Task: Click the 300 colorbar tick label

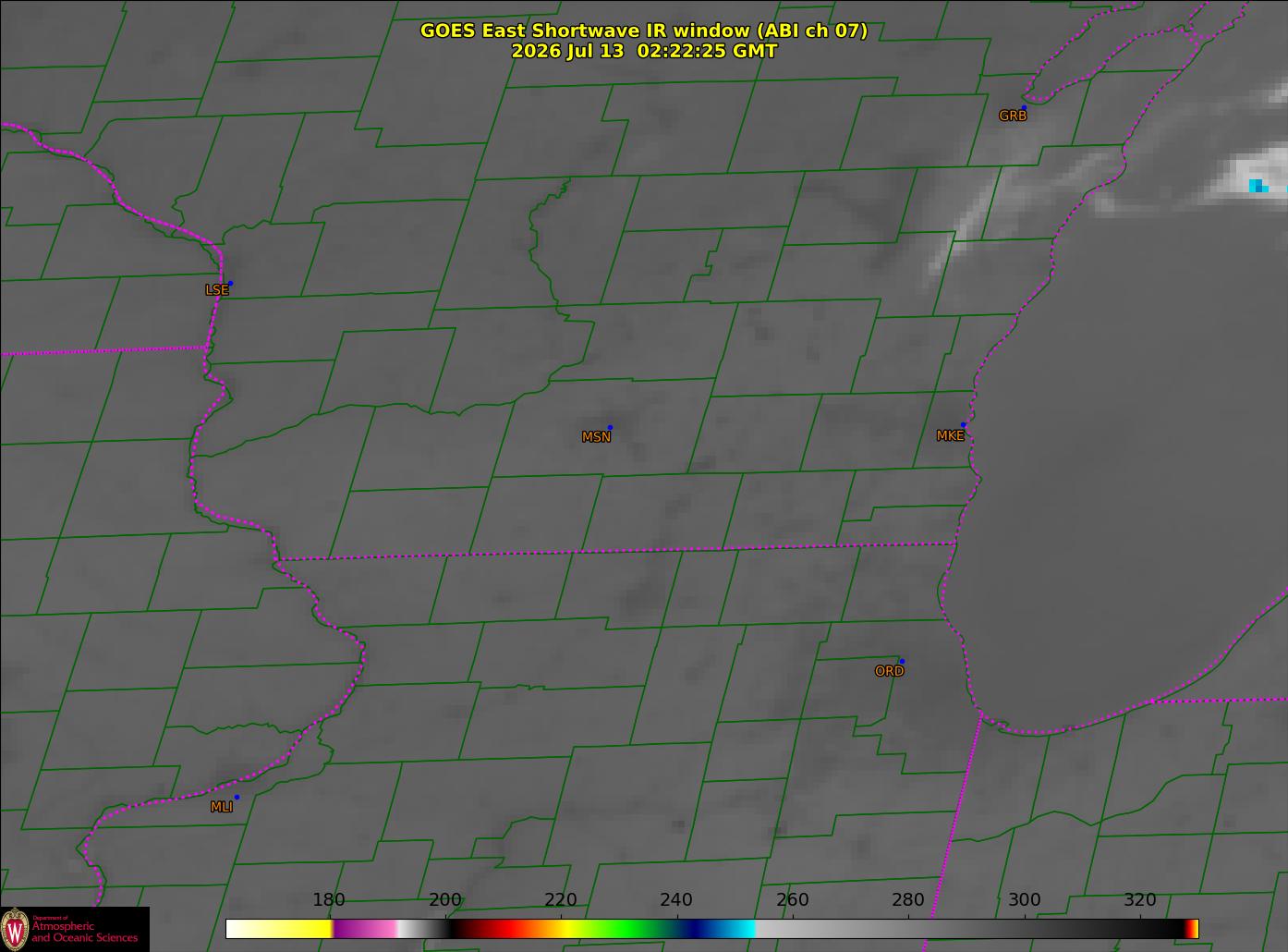Action: click(1024, 900)
